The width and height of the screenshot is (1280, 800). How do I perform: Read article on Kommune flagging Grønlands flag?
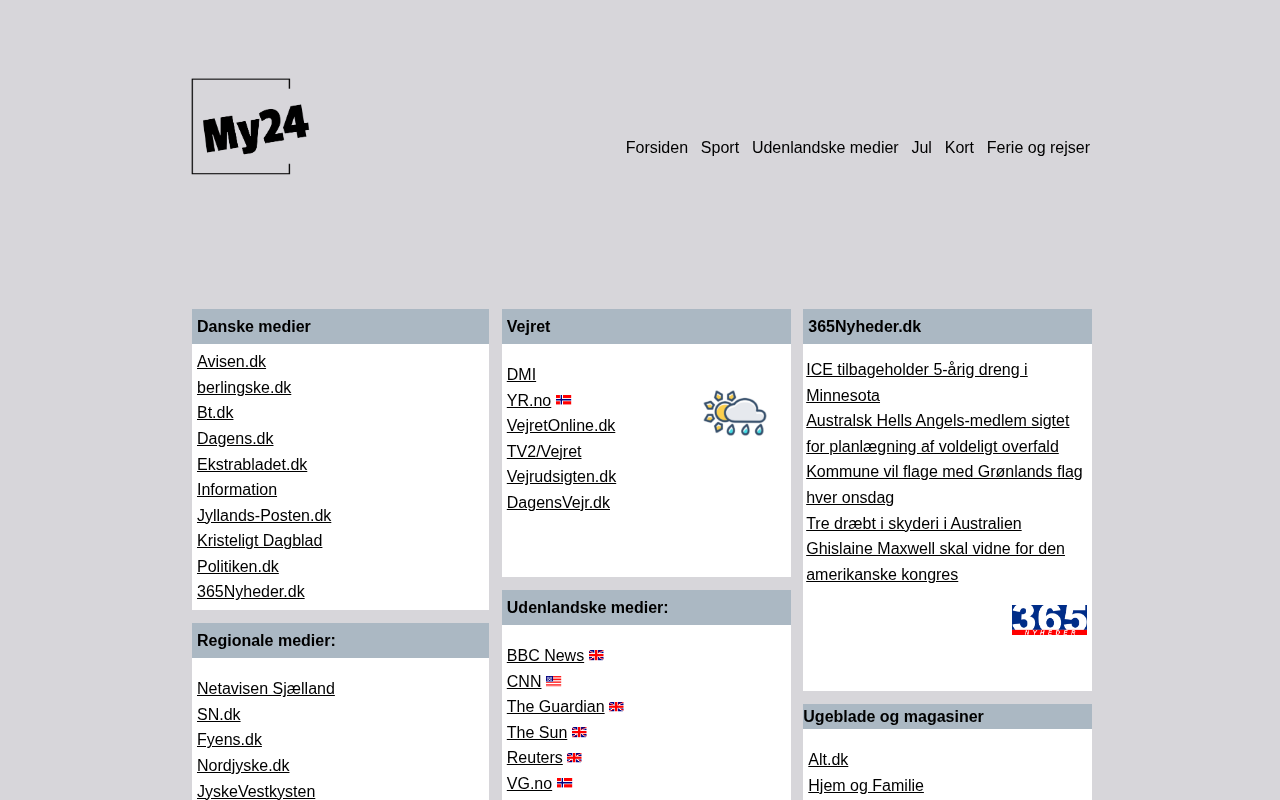point(944,484)
